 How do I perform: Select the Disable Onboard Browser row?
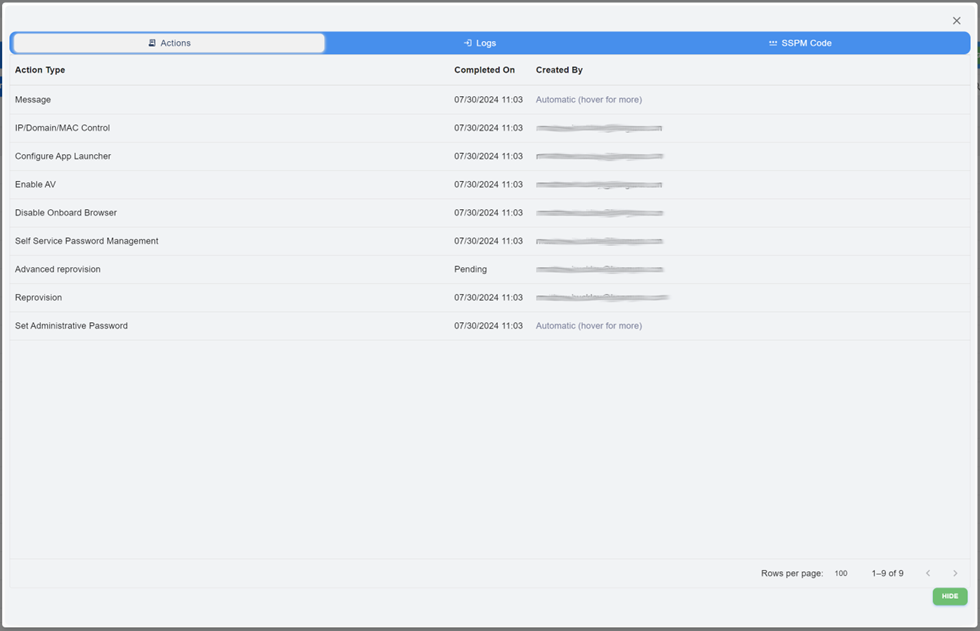click(x=66, y=213)
